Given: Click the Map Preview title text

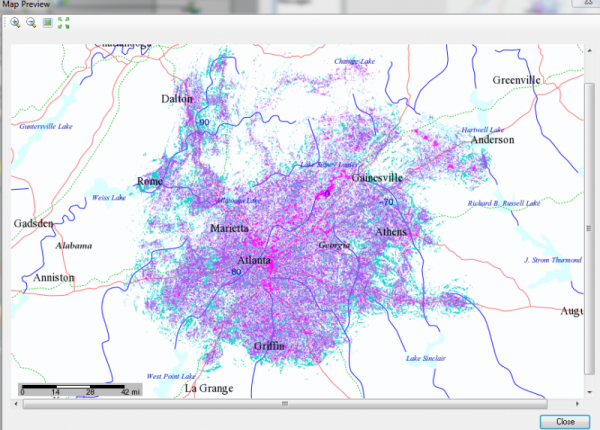Looking at the screenshot, I should click(26, 5).
